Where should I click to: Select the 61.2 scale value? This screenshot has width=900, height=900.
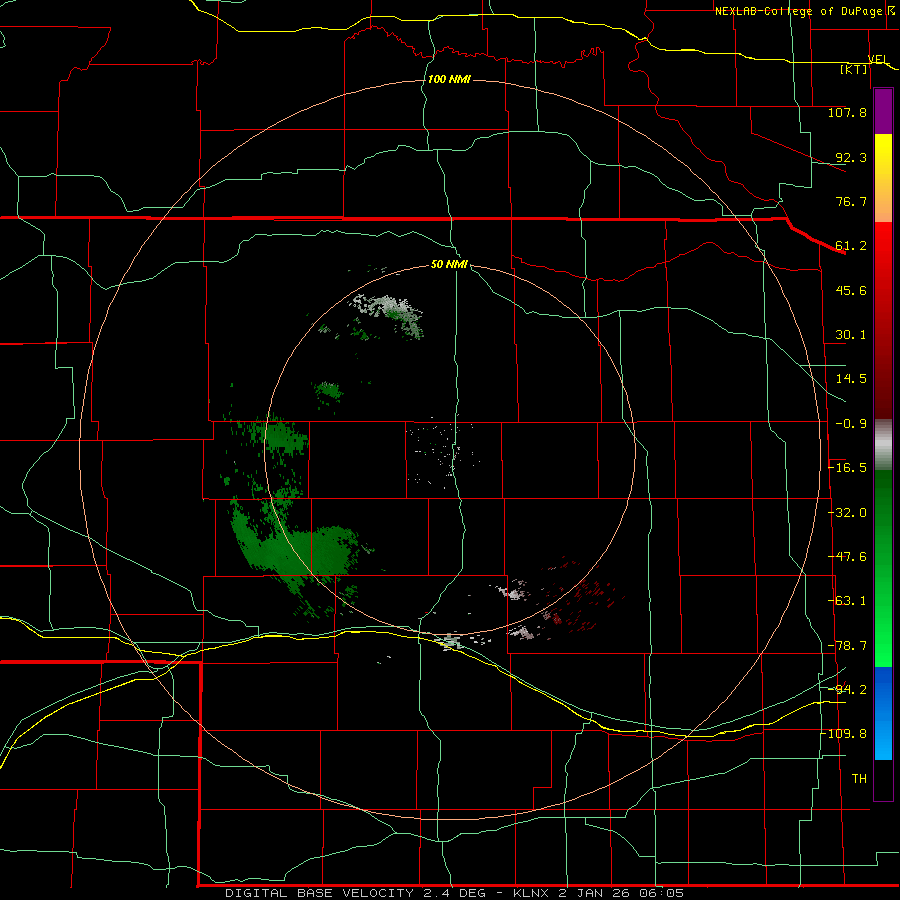[x=851, y=246]
